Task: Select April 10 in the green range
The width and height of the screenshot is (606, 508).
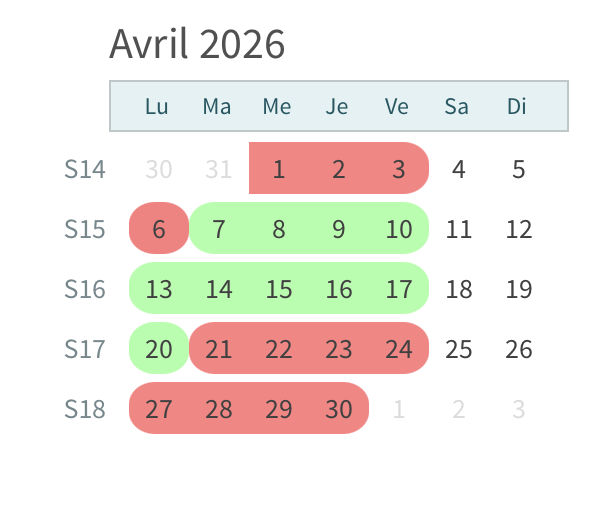Action: tap(399, 229)
